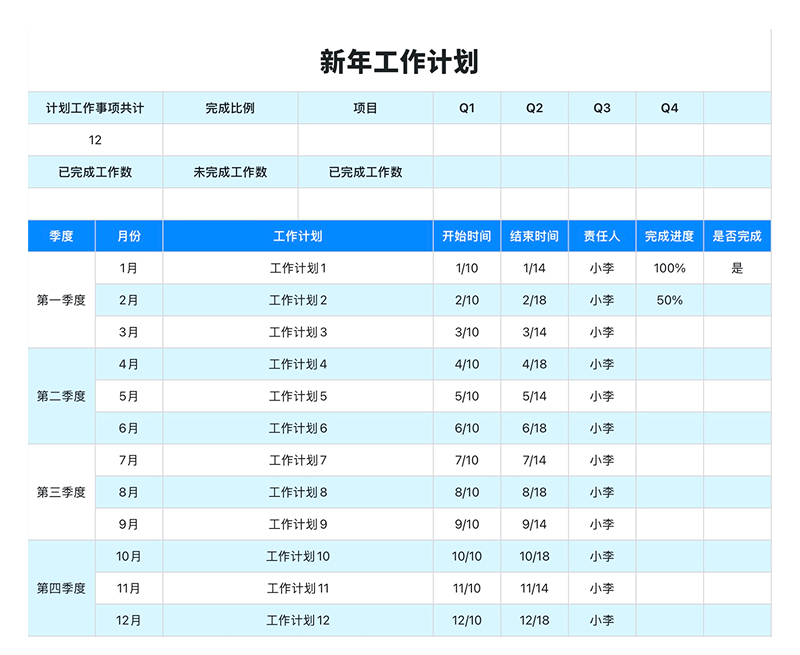The width and height of the screenshot is (800, 655).
Task: Select the 工作计划5 cell
Action: point(298,396)
